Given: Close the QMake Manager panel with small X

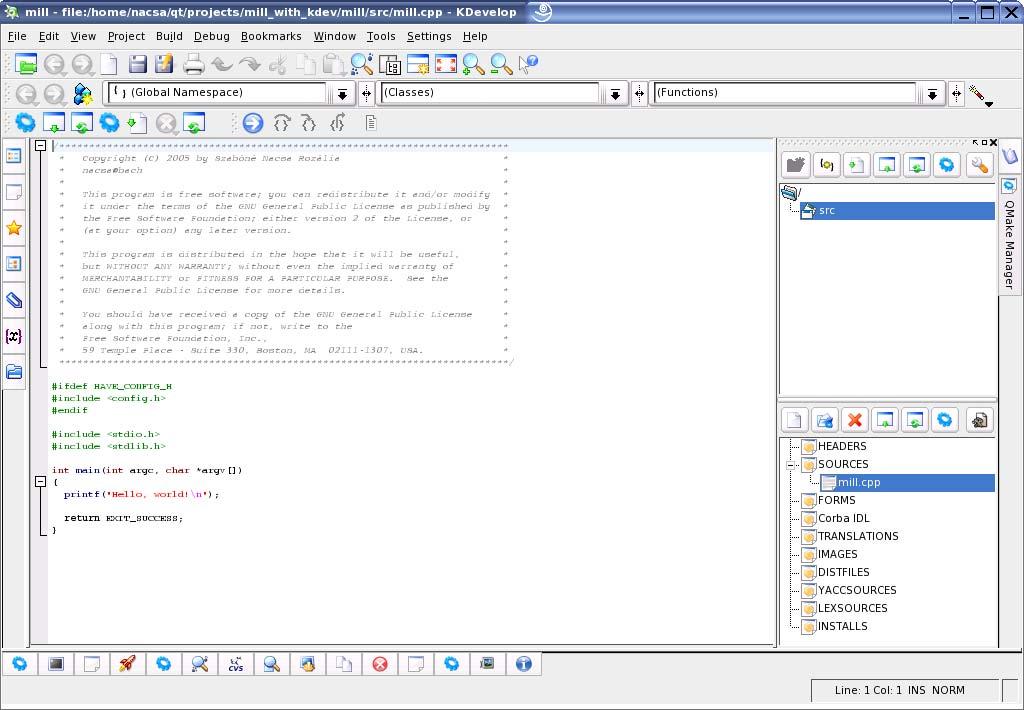Looking at the screenshot, I should click(993, 142).
